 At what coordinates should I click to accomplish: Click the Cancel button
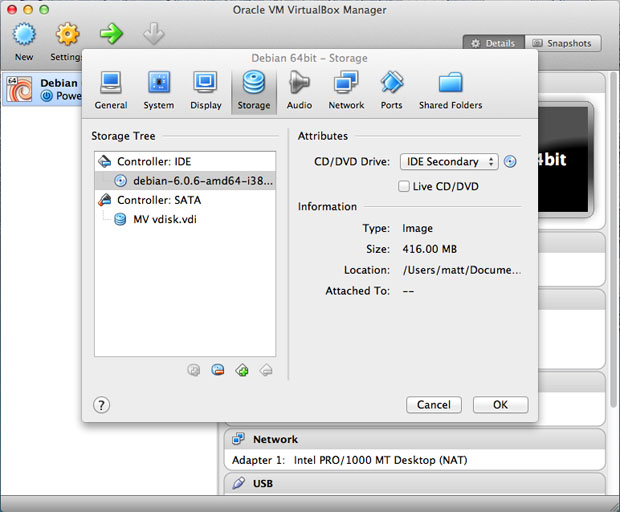coord(434,405)
